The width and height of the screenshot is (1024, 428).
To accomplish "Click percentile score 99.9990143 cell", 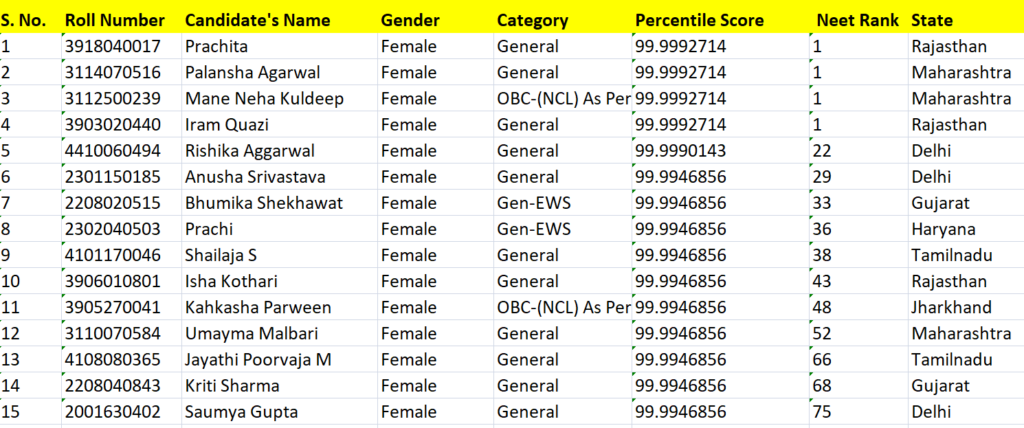I will tap(720, 151).
